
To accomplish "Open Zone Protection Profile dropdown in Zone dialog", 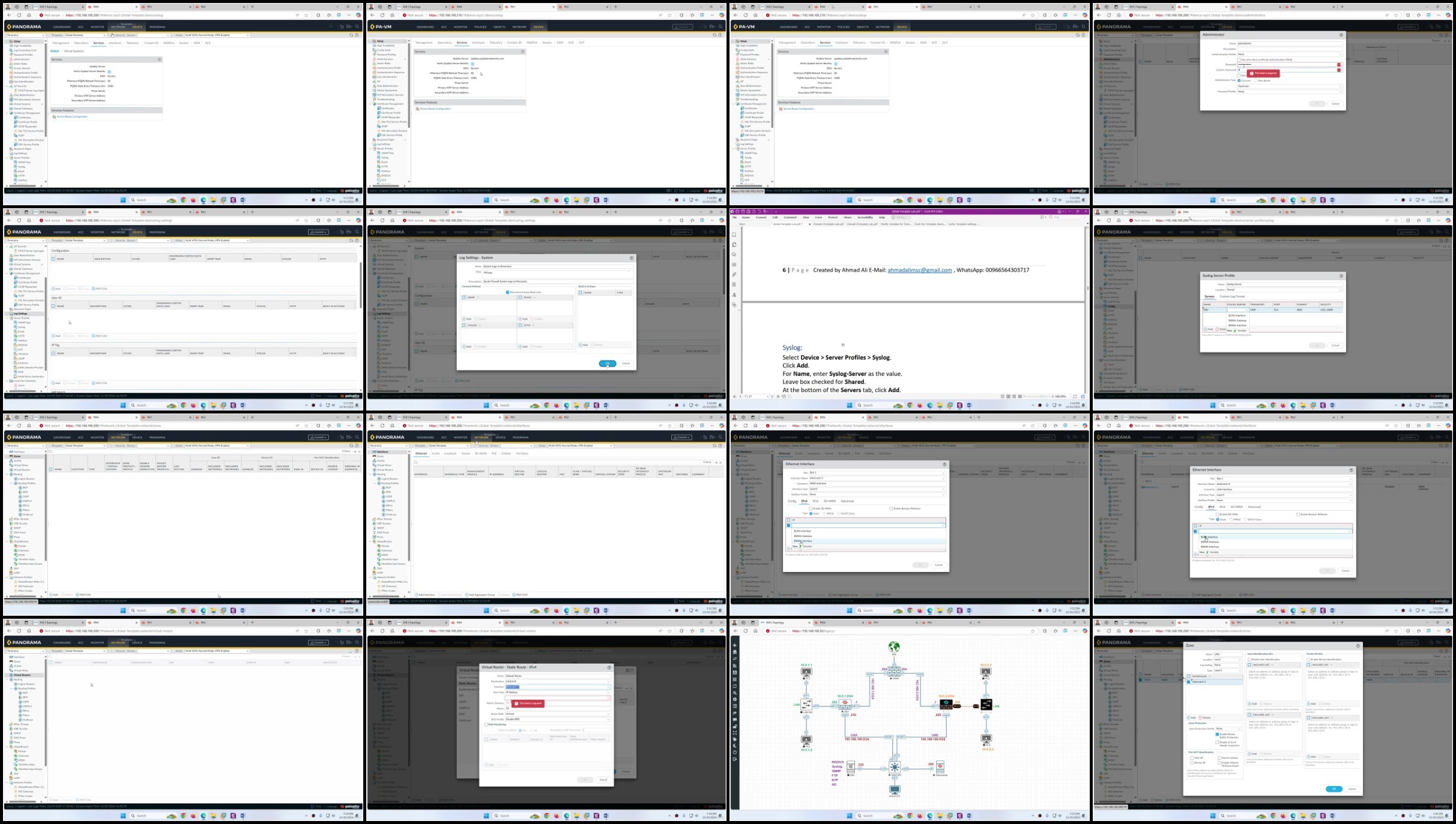I will click(1228, 729).
